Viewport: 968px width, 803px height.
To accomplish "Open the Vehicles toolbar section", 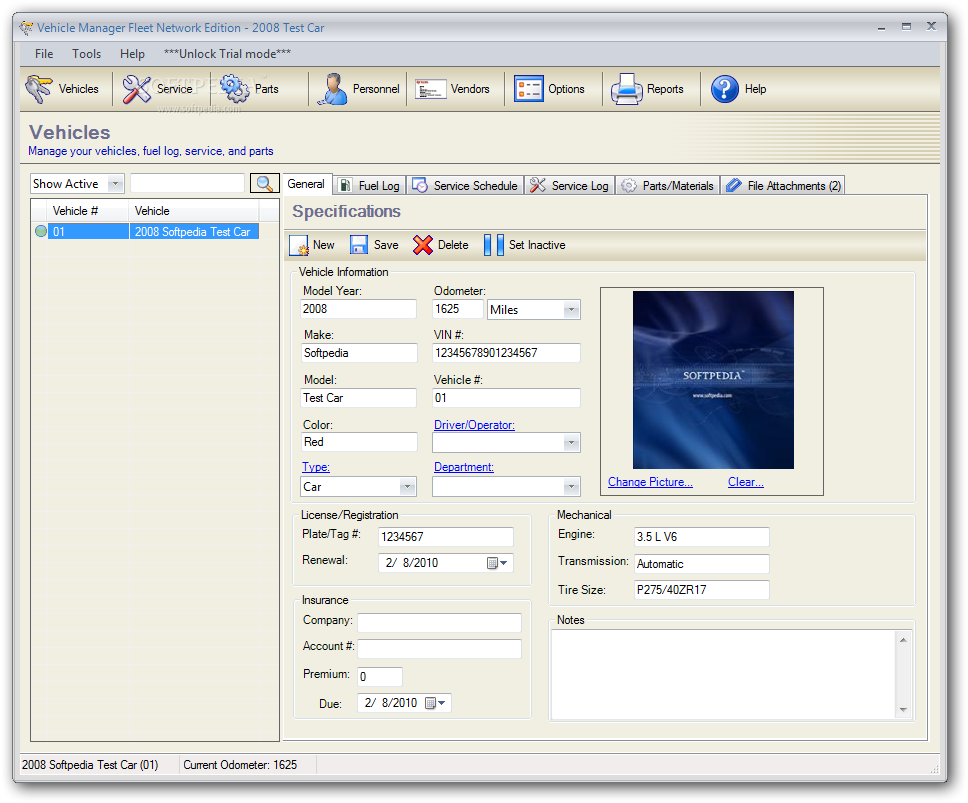I will click(x=62, y=89).
